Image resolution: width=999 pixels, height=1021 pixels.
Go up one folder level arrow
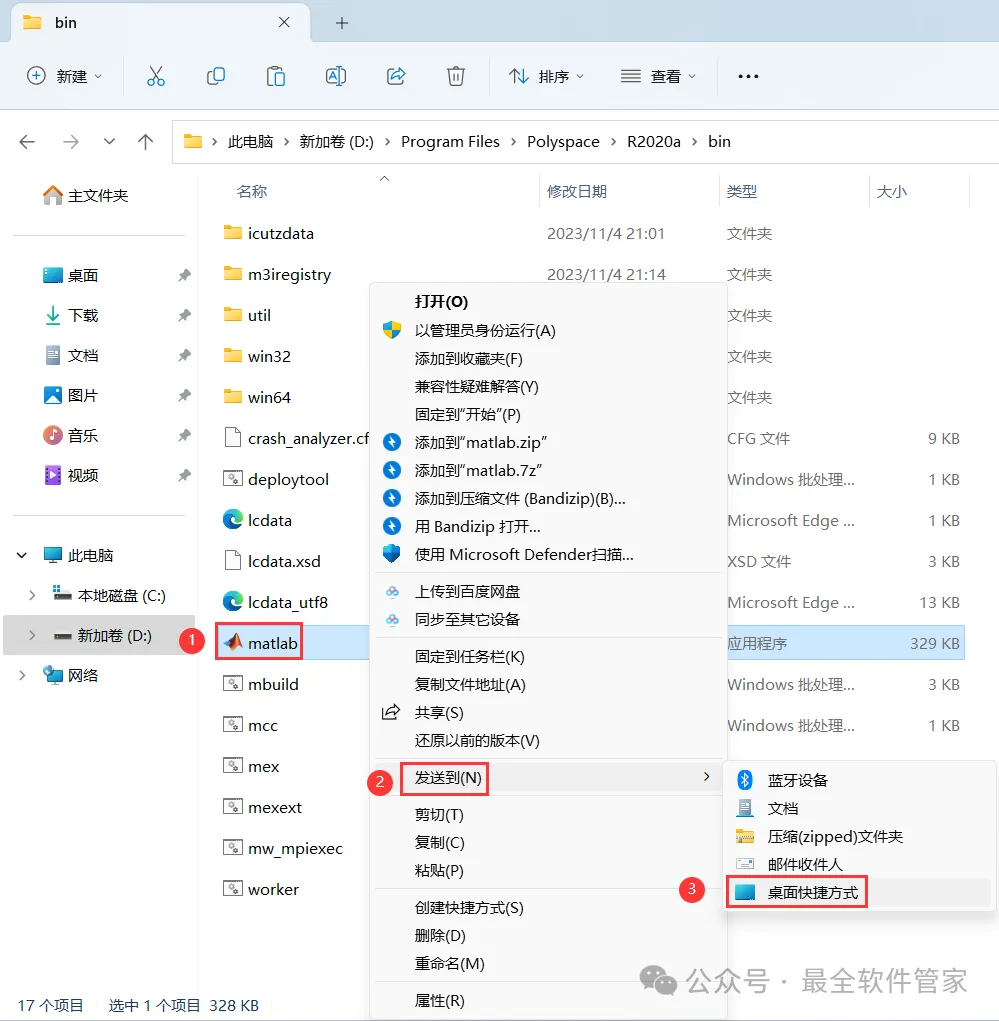tap(145, 141)
